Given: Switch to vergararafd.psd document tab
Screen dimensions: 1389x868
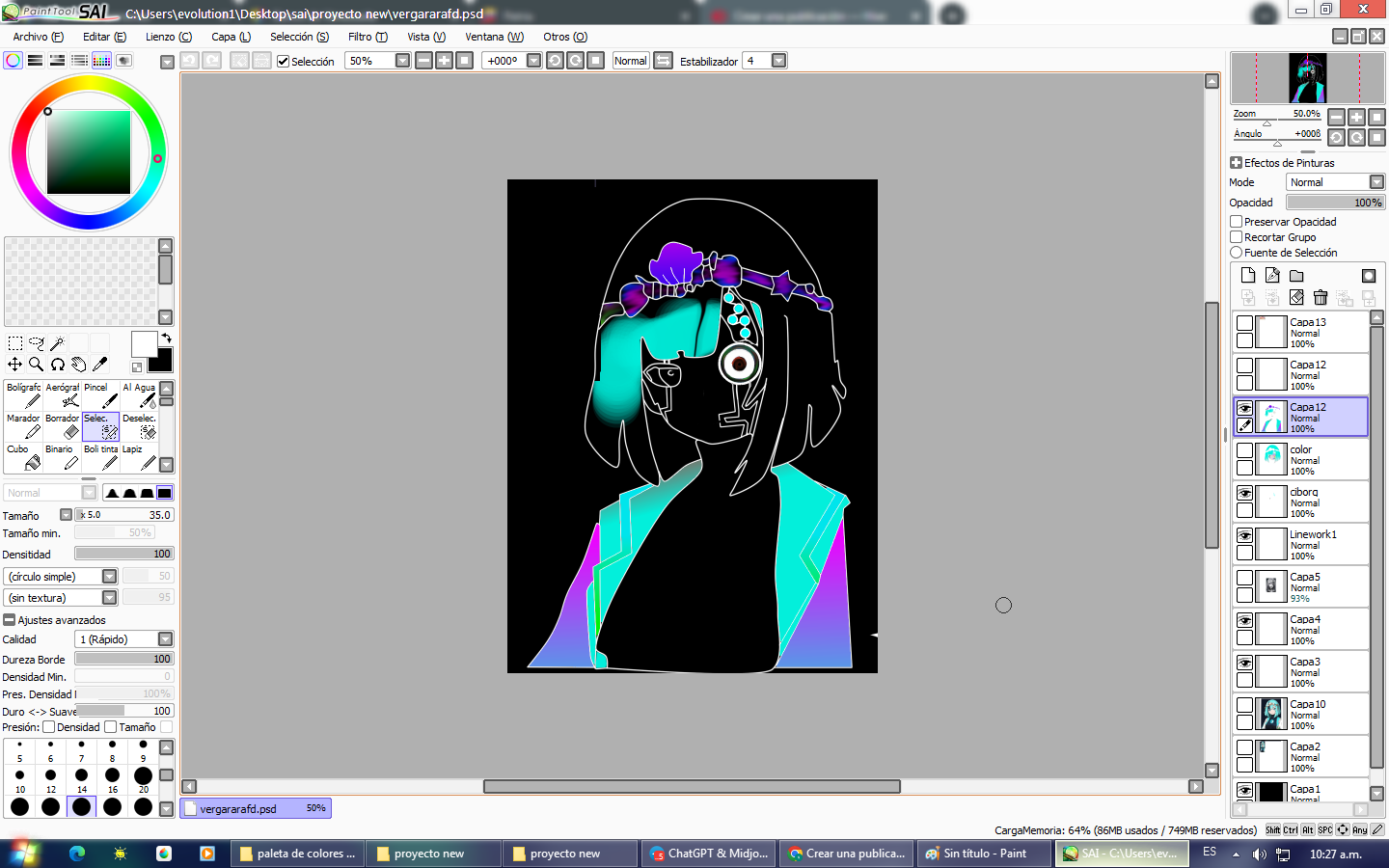Looking at the screenshot, I should tap(256, 808).
